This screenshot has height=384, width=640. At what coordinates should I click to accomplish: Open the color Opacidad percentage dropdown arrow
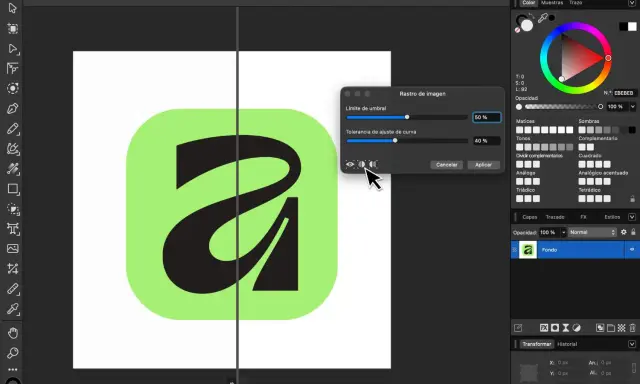click(633, 107)
